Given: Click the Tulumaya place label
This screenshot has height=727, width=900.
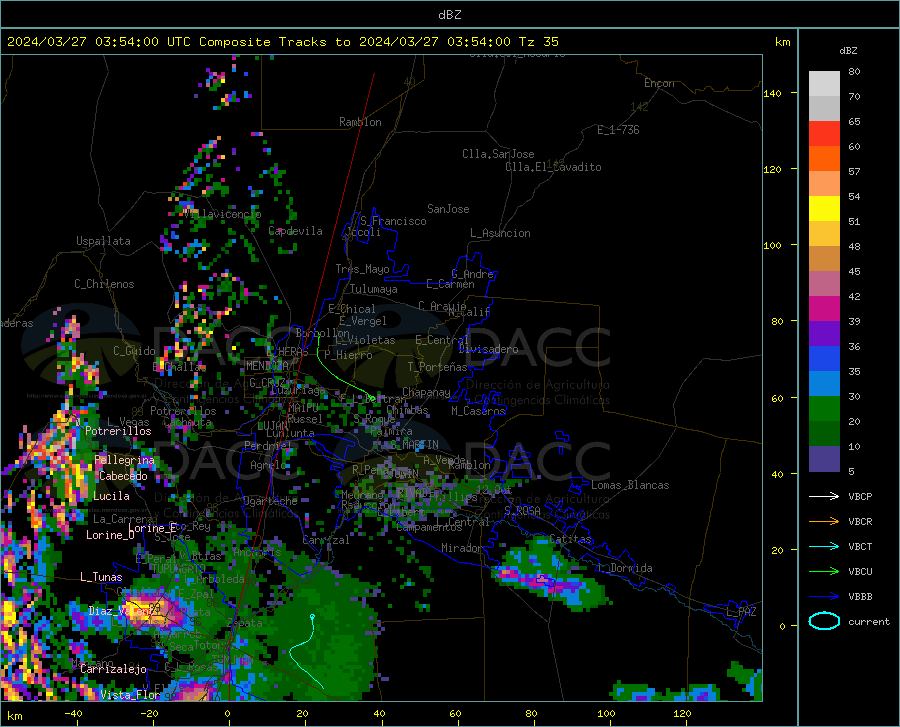Looking at the screenshot, I should pyautogui.click(x=374, y=289).
